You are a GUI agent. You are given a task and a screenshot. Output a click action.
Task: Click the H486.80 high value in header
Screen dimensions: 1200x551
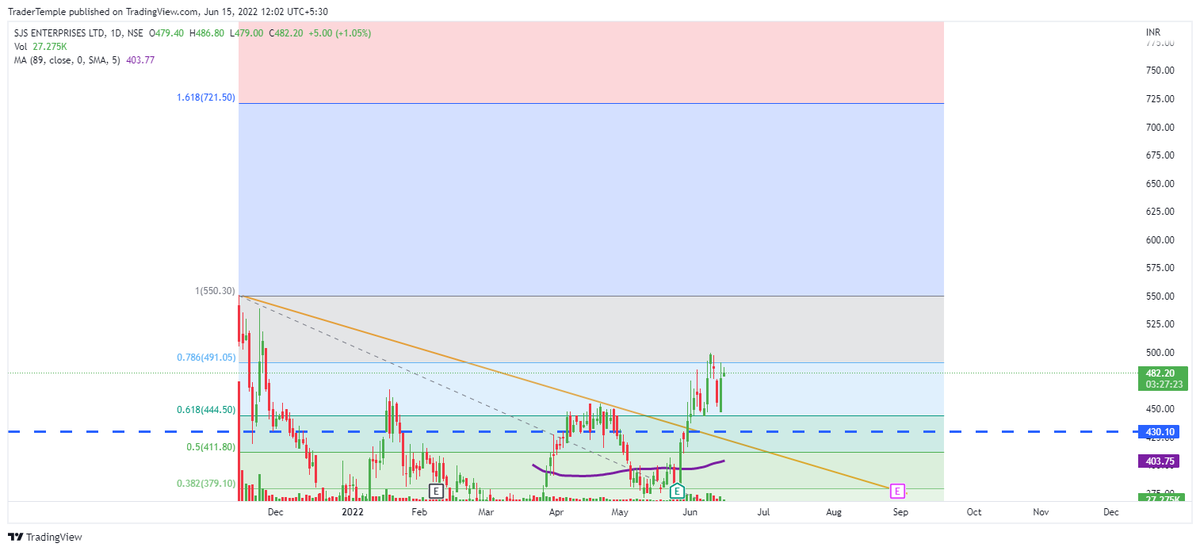(x=205, y=34)
